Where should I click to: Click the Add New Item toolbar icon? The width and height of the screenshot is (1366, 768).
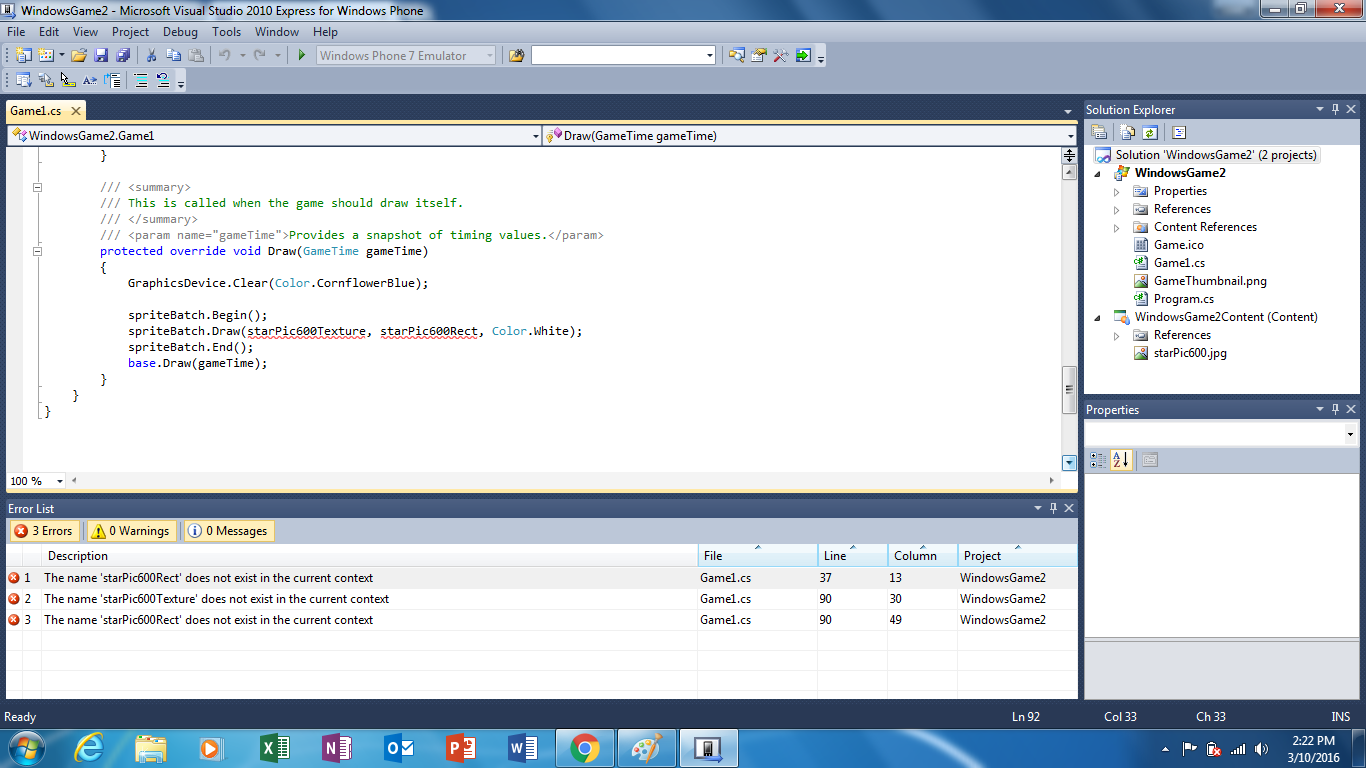coord(45,56)
